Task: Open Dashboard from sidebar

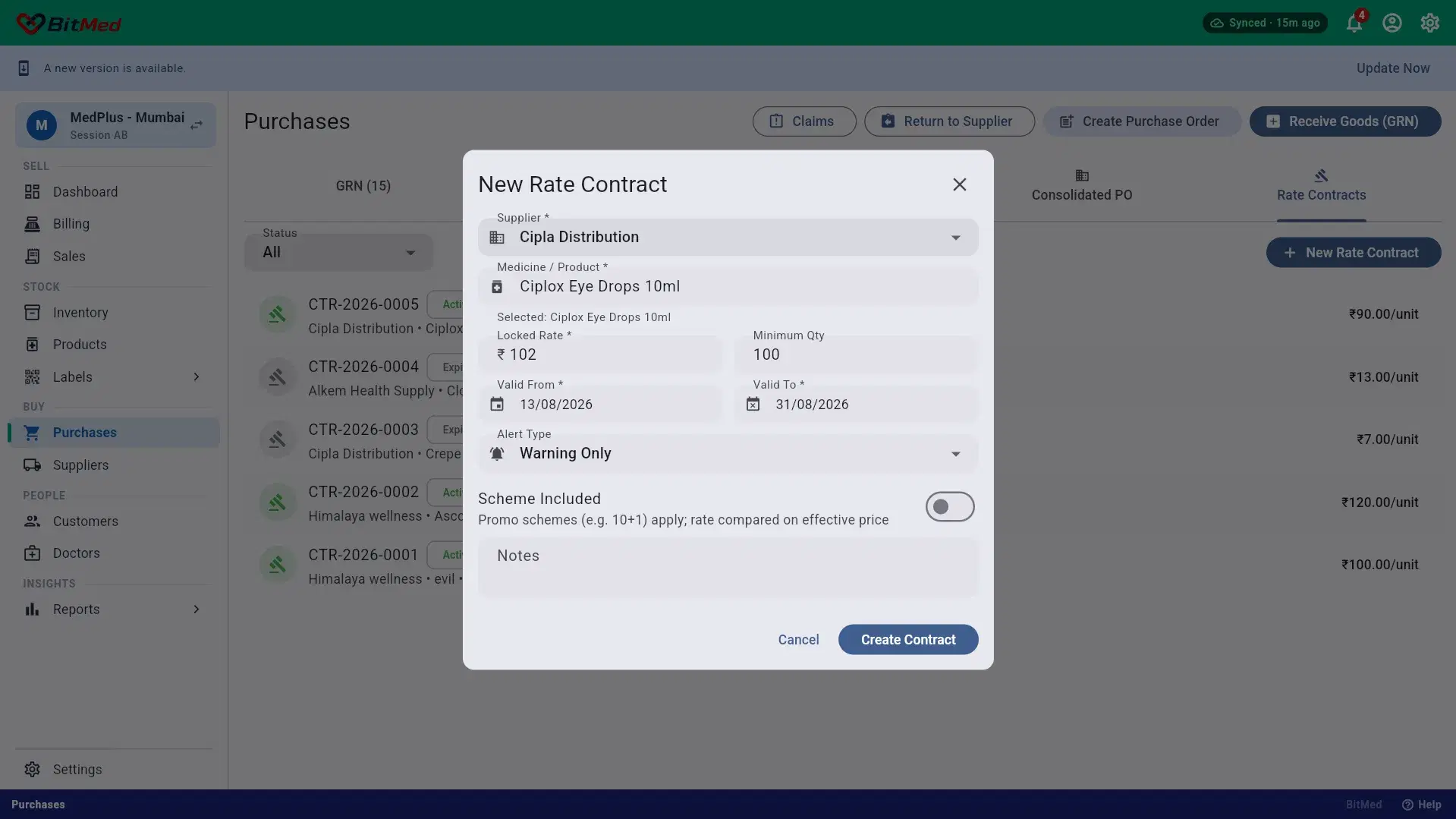Action: pyautogui.click(x=114, y=192)
